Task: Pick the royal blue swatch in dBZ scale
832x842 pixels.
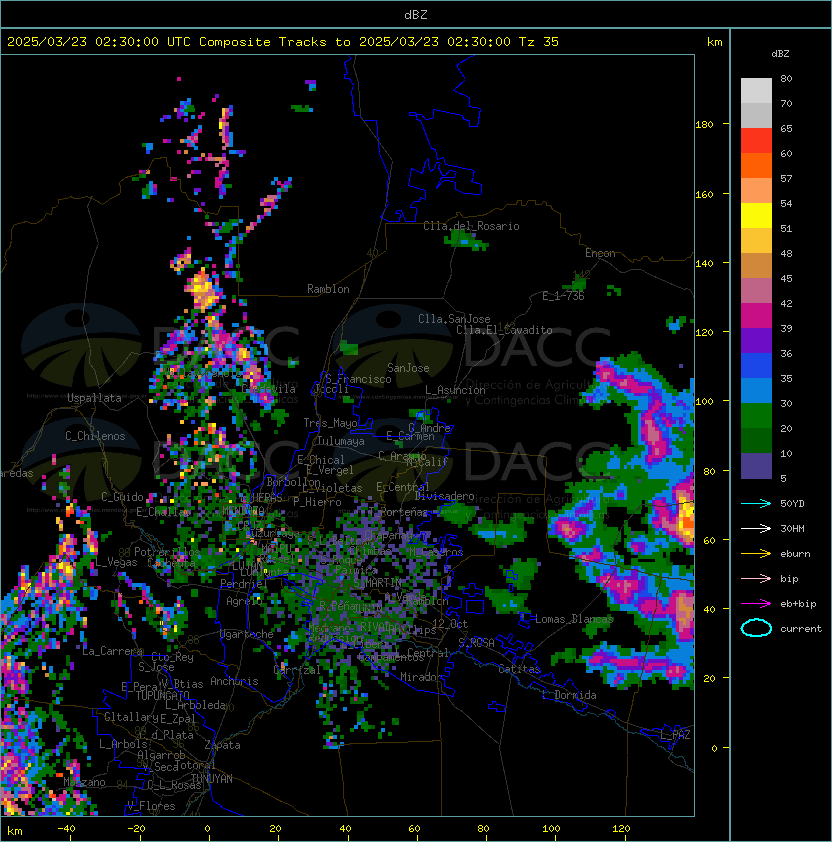Action: [756, 366]
